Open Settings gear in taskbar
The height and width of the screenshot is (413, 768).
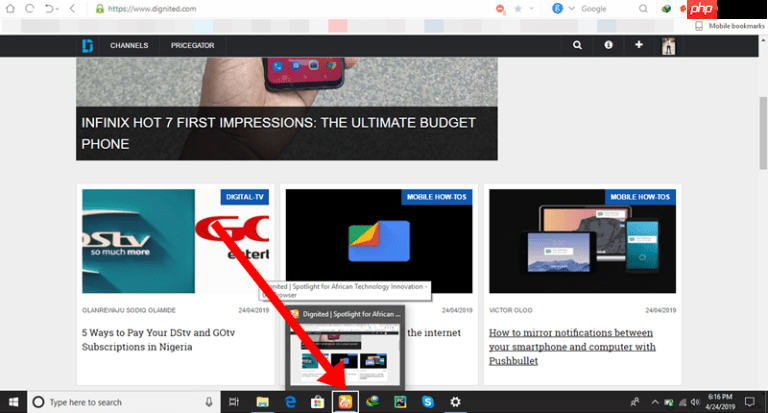(456, 402)
